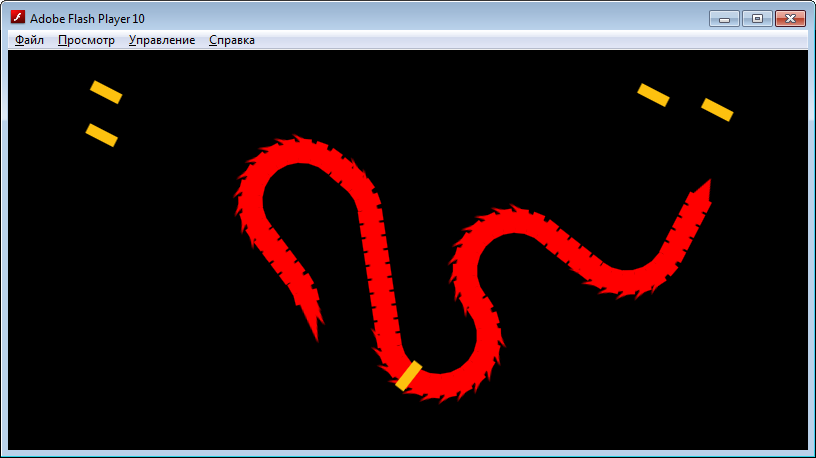Maximize the Adobe Flash Player window
This screenshot has height=458, width=816.
(757, 19)
